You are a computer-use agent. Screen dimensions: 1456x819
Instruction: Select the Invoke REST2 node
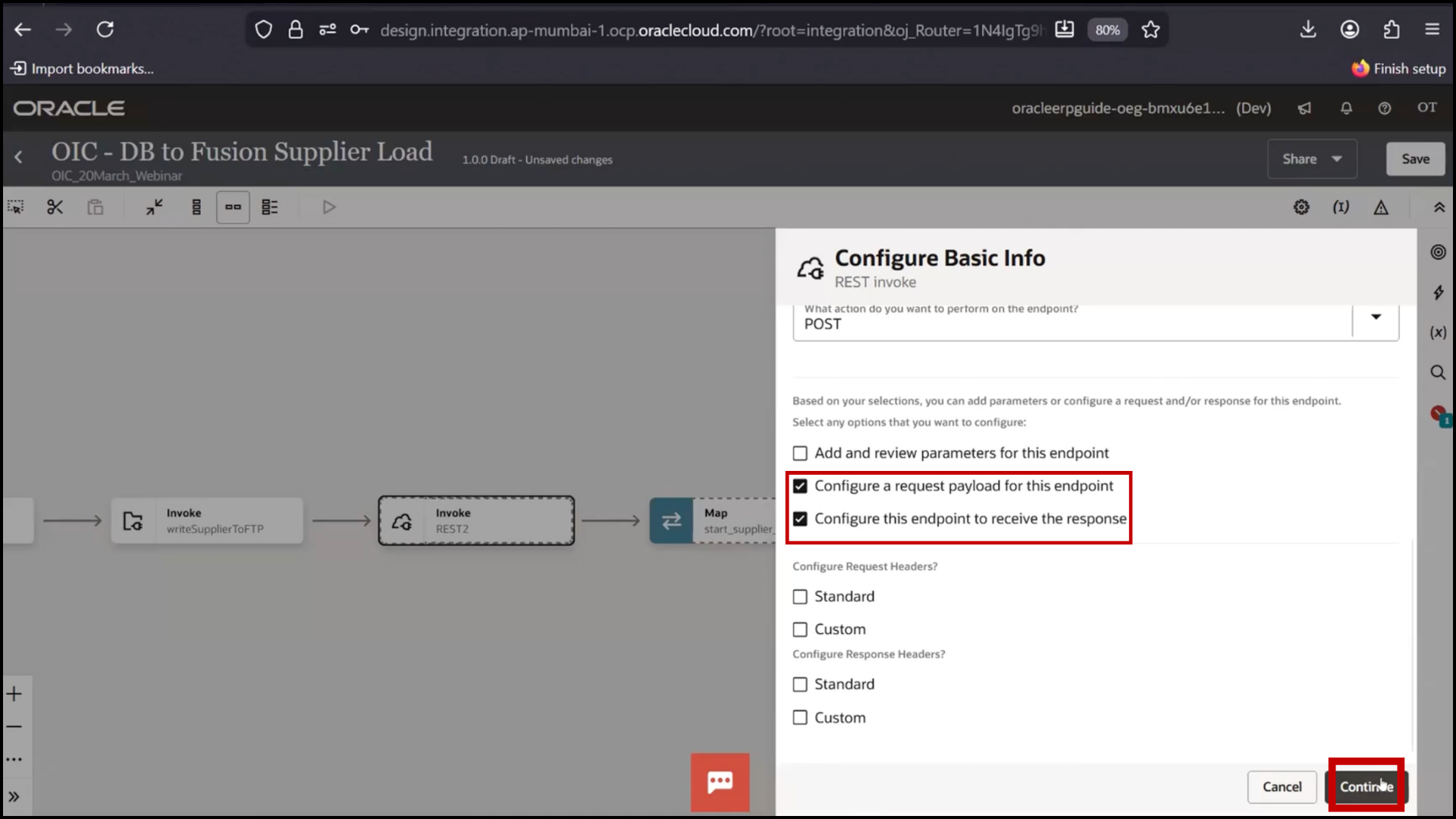pyautogui.click(x=476, y=521)
